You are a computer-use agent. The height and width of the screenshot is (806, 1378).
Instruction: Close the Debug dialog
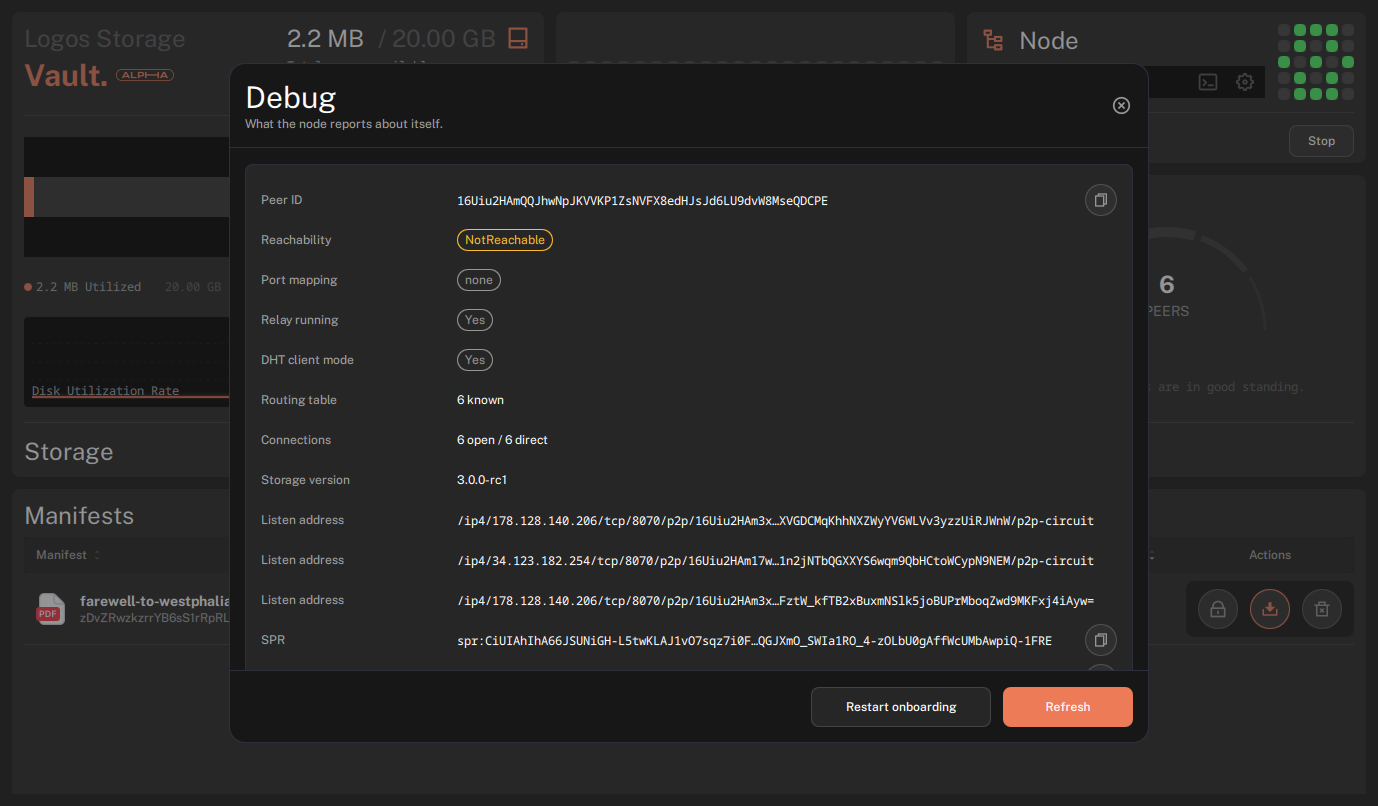pos(1121,105)
